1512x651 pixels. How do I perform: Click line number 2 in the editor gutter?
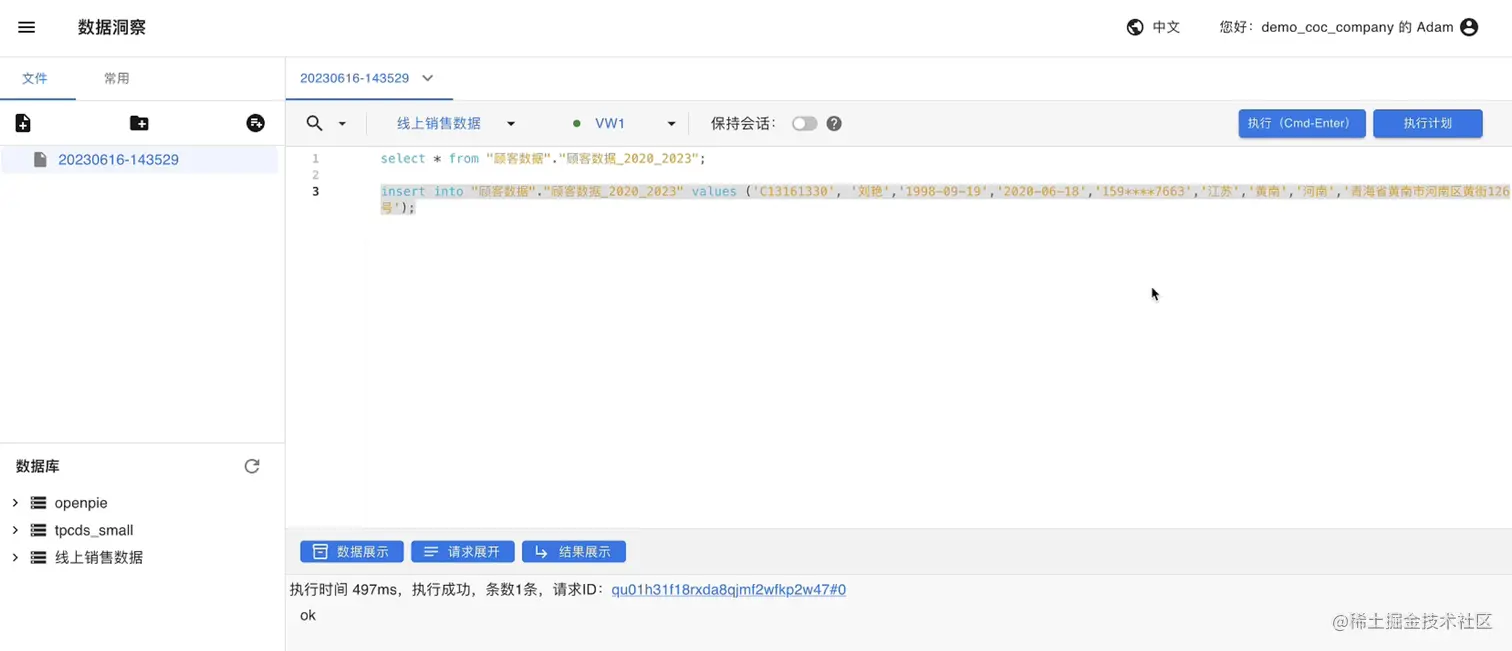click(315, 175)
